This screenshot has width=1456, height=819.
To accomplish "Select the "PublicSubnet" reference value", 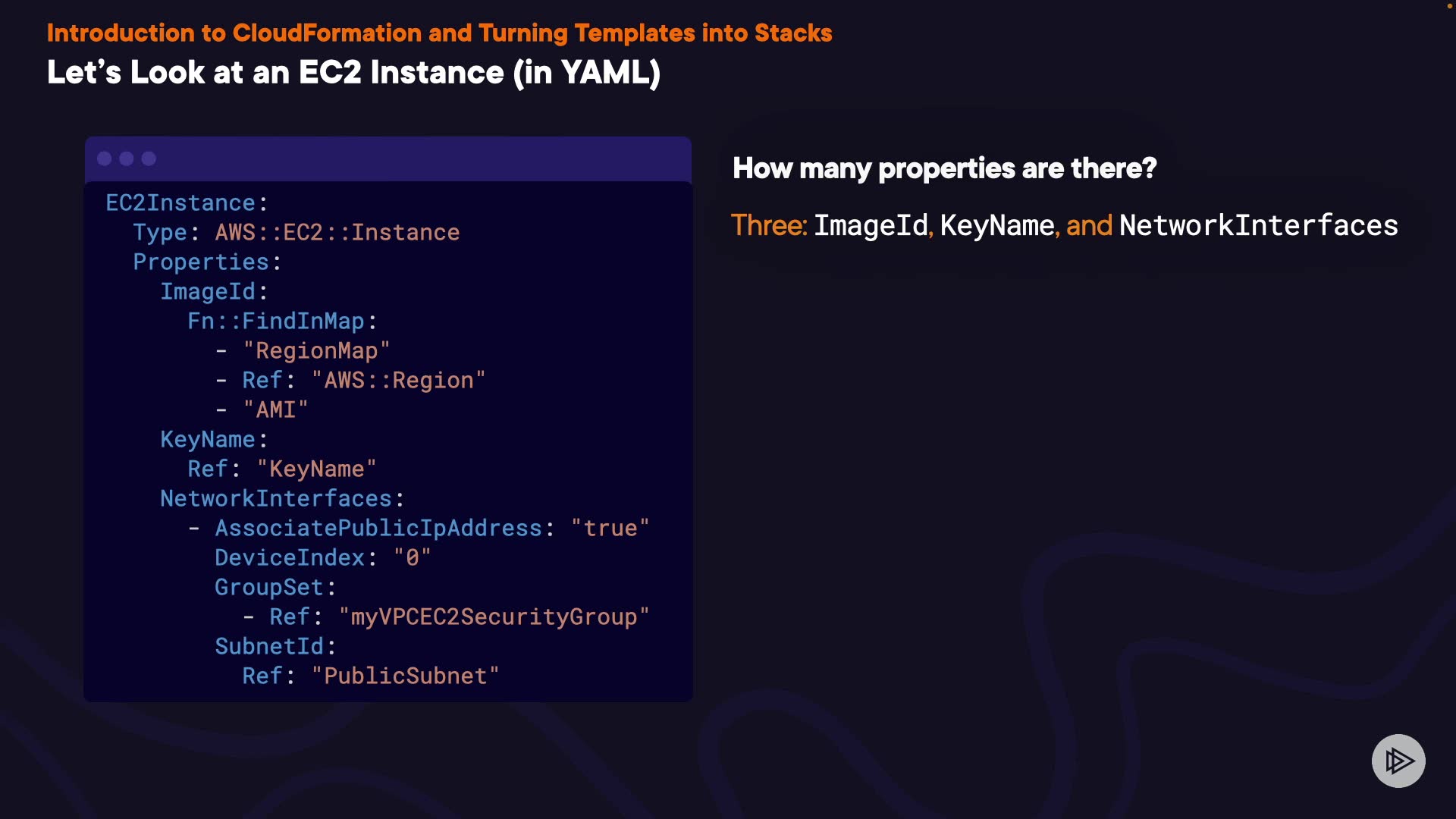I will pyautogui.click(x=405, y=676).
